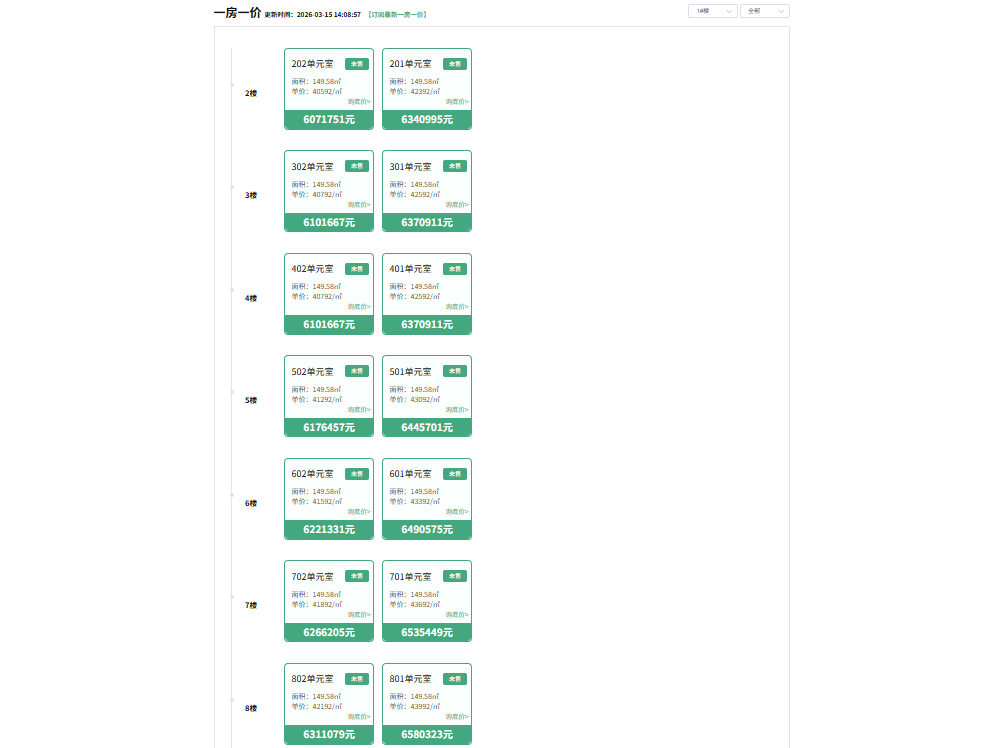Click the 5楼 floor label
The height and width of the screenshot is (748, 1006).
tap(251, 400)
